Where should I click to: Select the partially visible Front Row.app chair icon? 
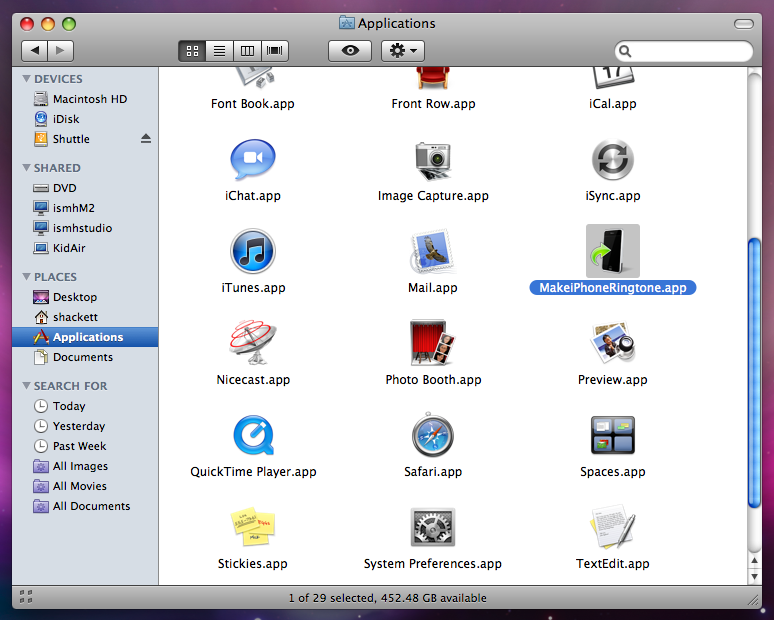pos(433,78)
